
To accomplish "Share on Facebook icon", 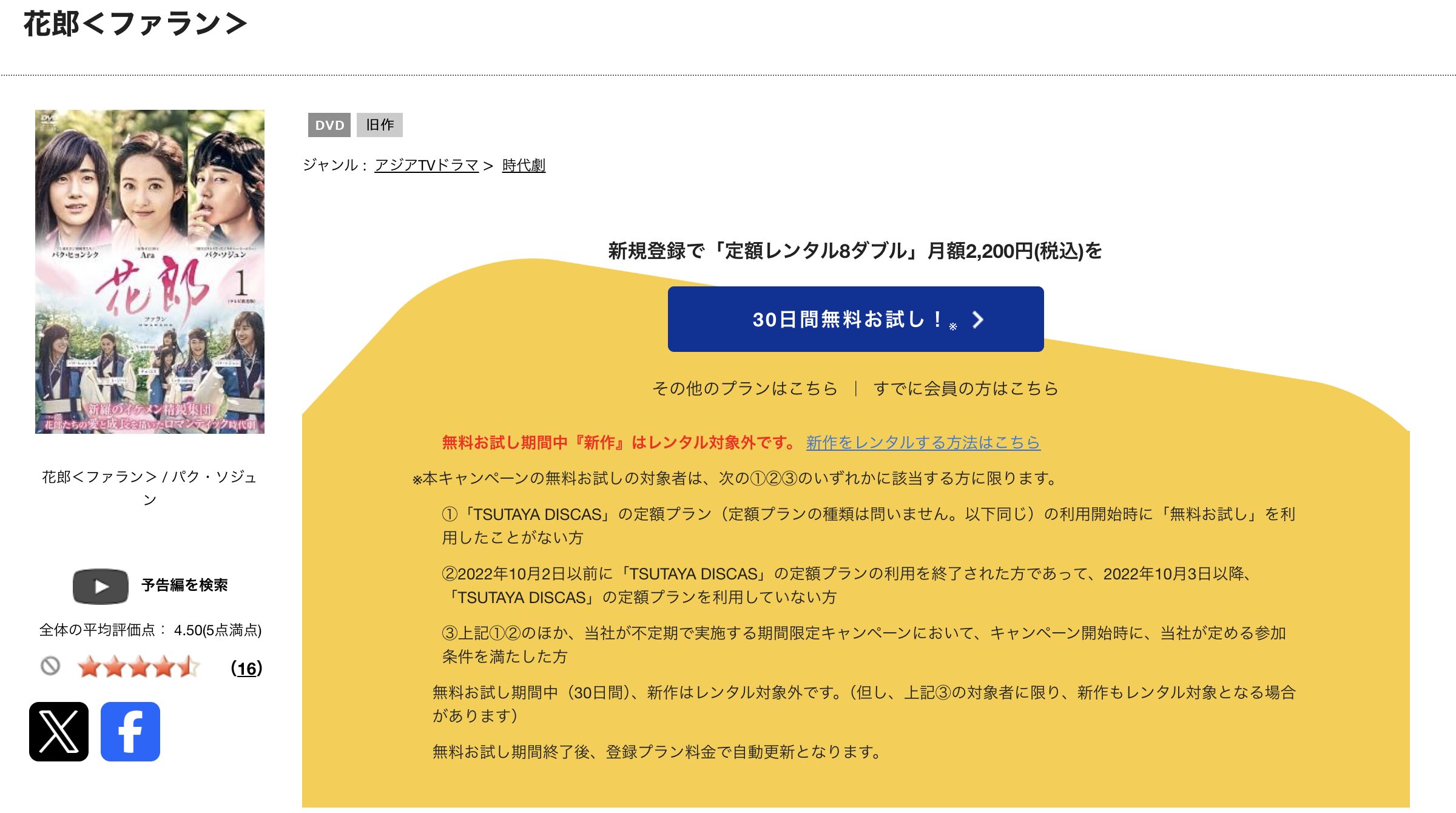I will [x=130, y=732].
